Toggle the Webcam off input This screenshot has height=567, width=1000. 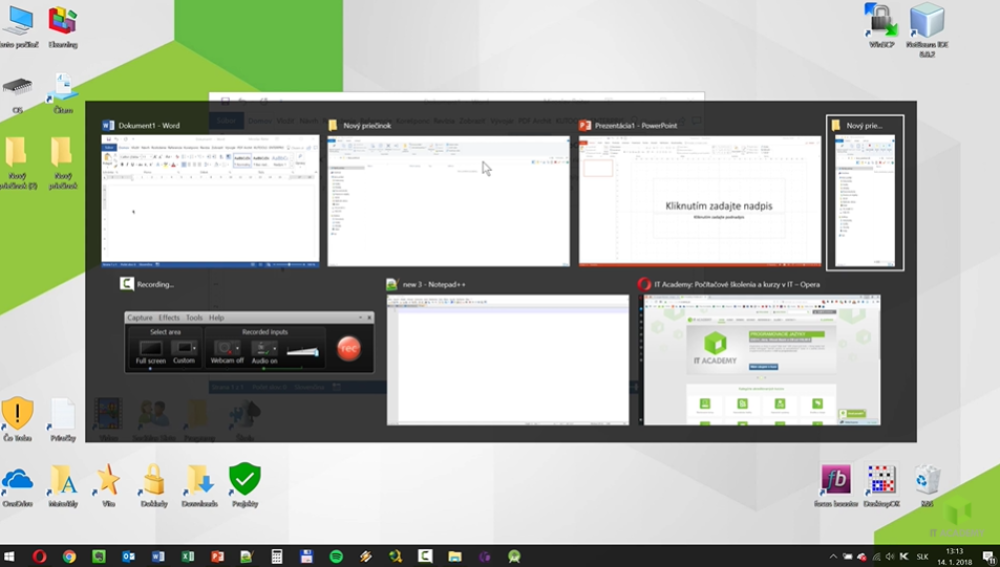pyautogui.click(x=226, y=349)
